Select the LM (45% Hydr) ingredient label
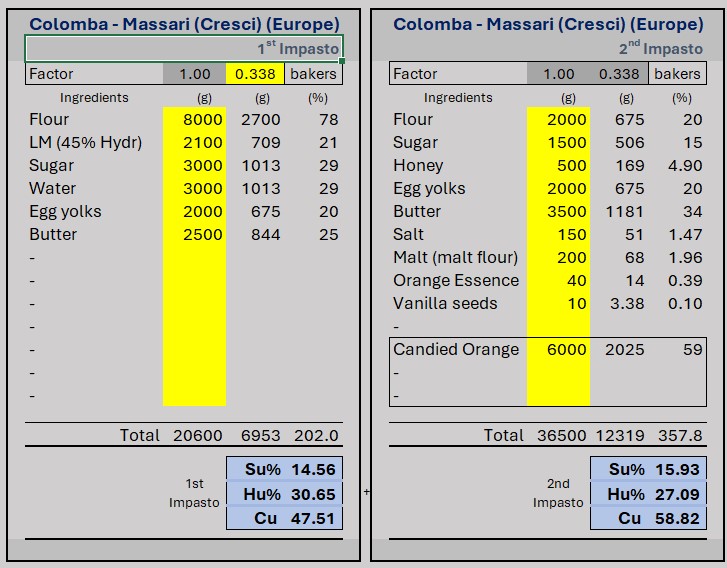This screenshot has width=727, height=568. click(x=85, y=143)
